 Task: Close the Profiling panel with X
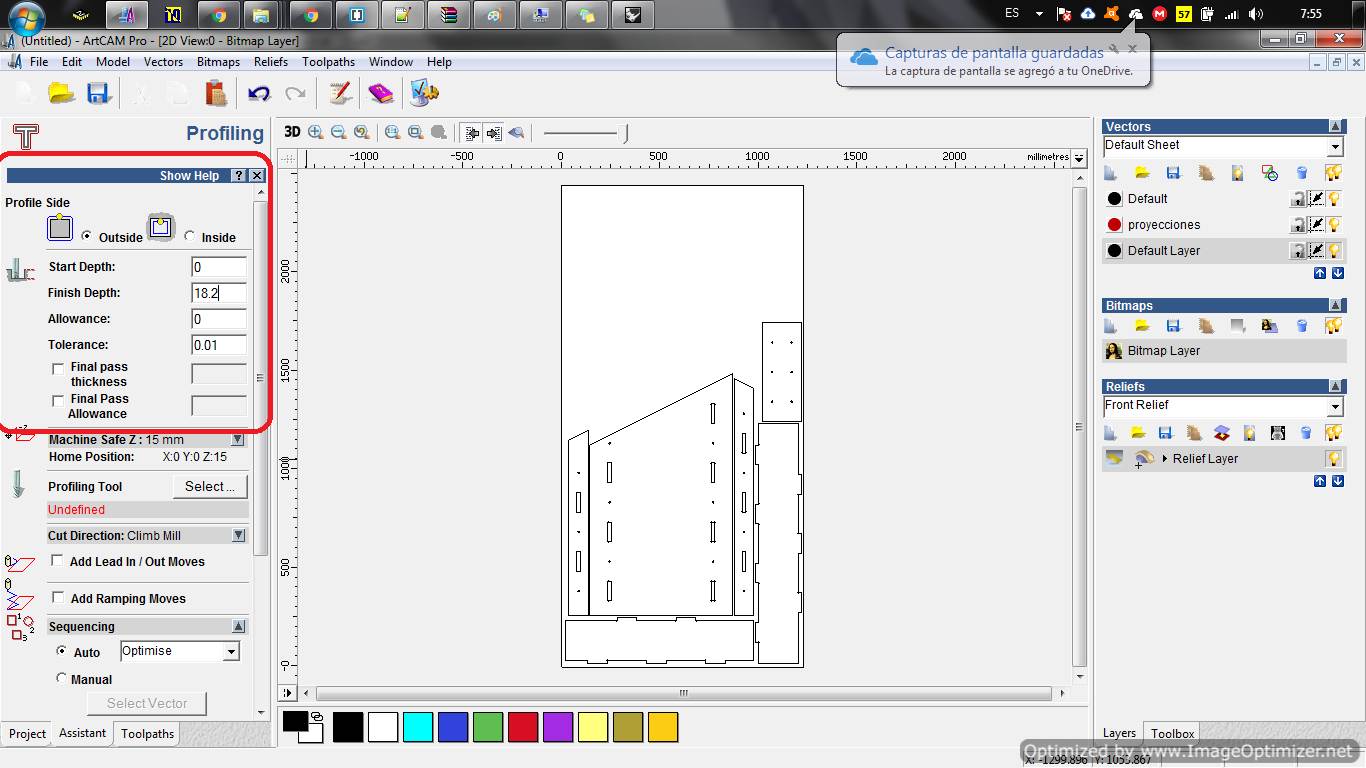click(x=257, y=175)
